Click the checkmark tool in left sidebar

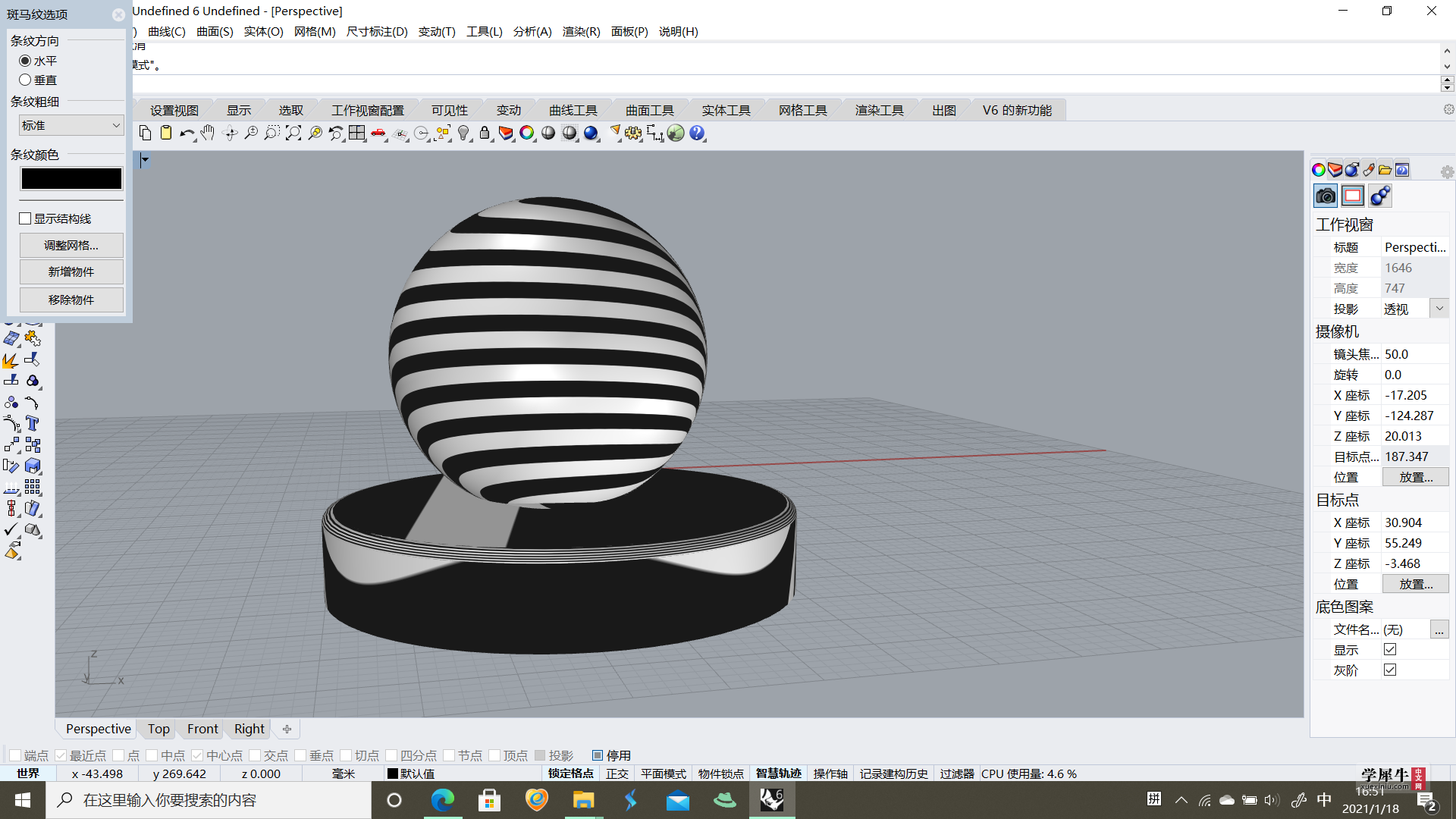pos(11,529)
